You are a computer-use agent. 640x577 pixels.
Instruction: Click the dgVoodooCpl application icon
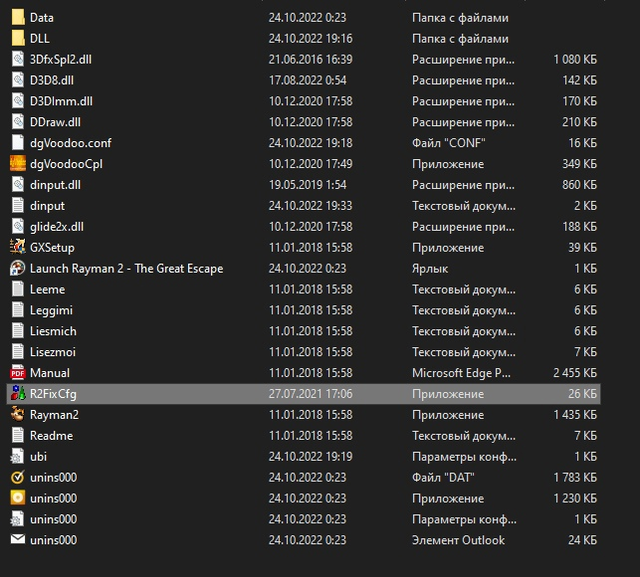coord(18,164)
